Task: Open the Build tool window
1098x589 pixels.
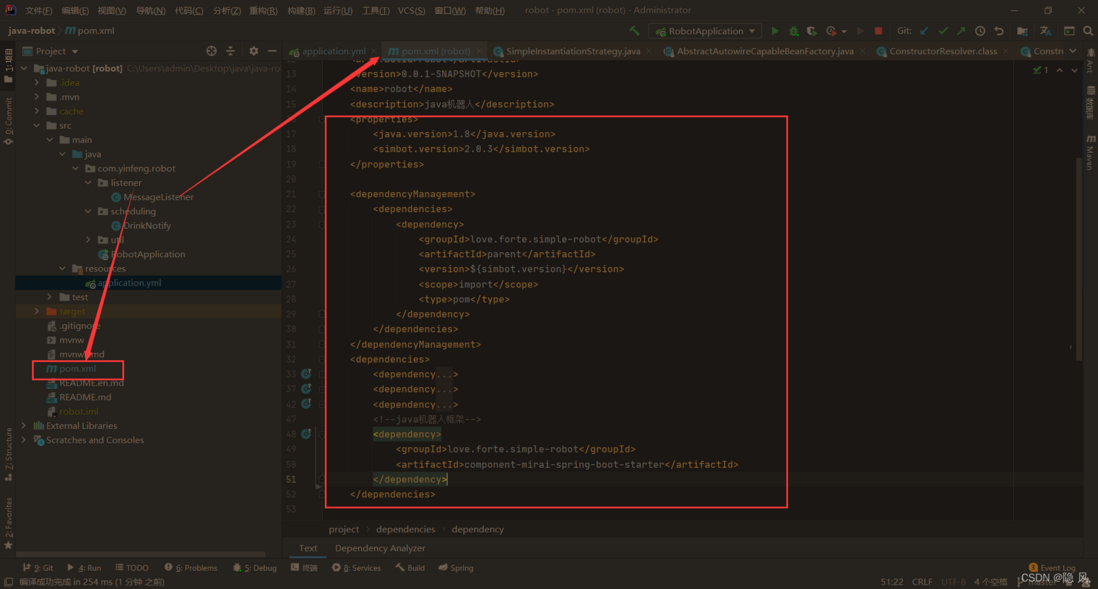Action: click(410, 568)
